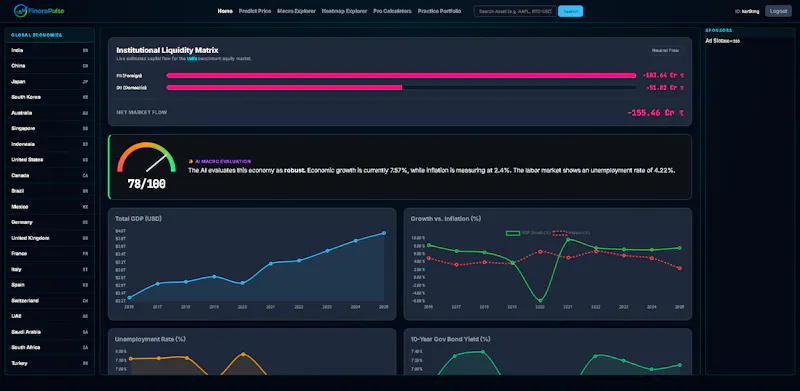Select UAE in the economies list
The width and height of the screenshot is (800, 391).
pos(49,316)
